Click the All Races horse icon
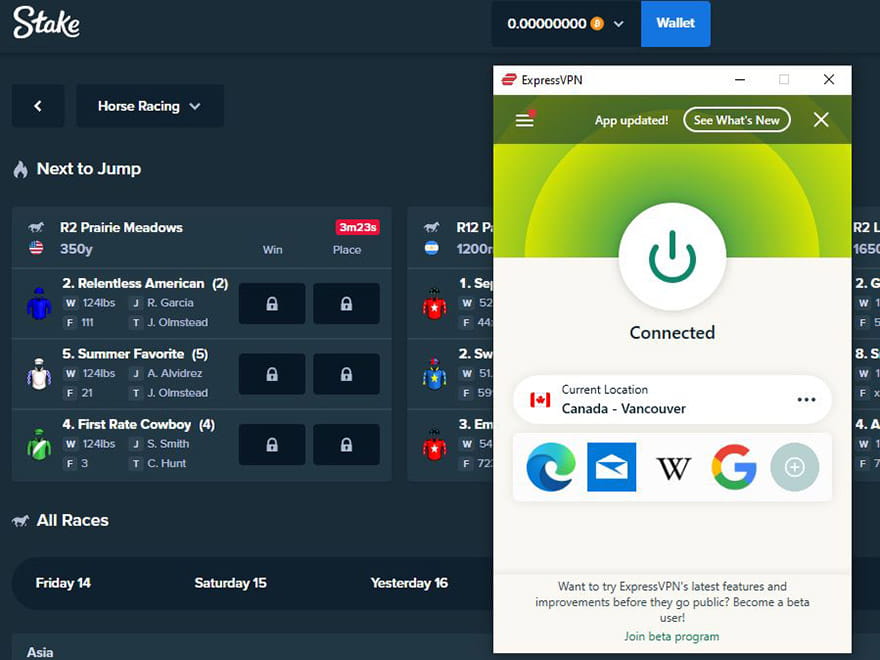This screenshot has height=660, width=880. [x=21, y=521]
